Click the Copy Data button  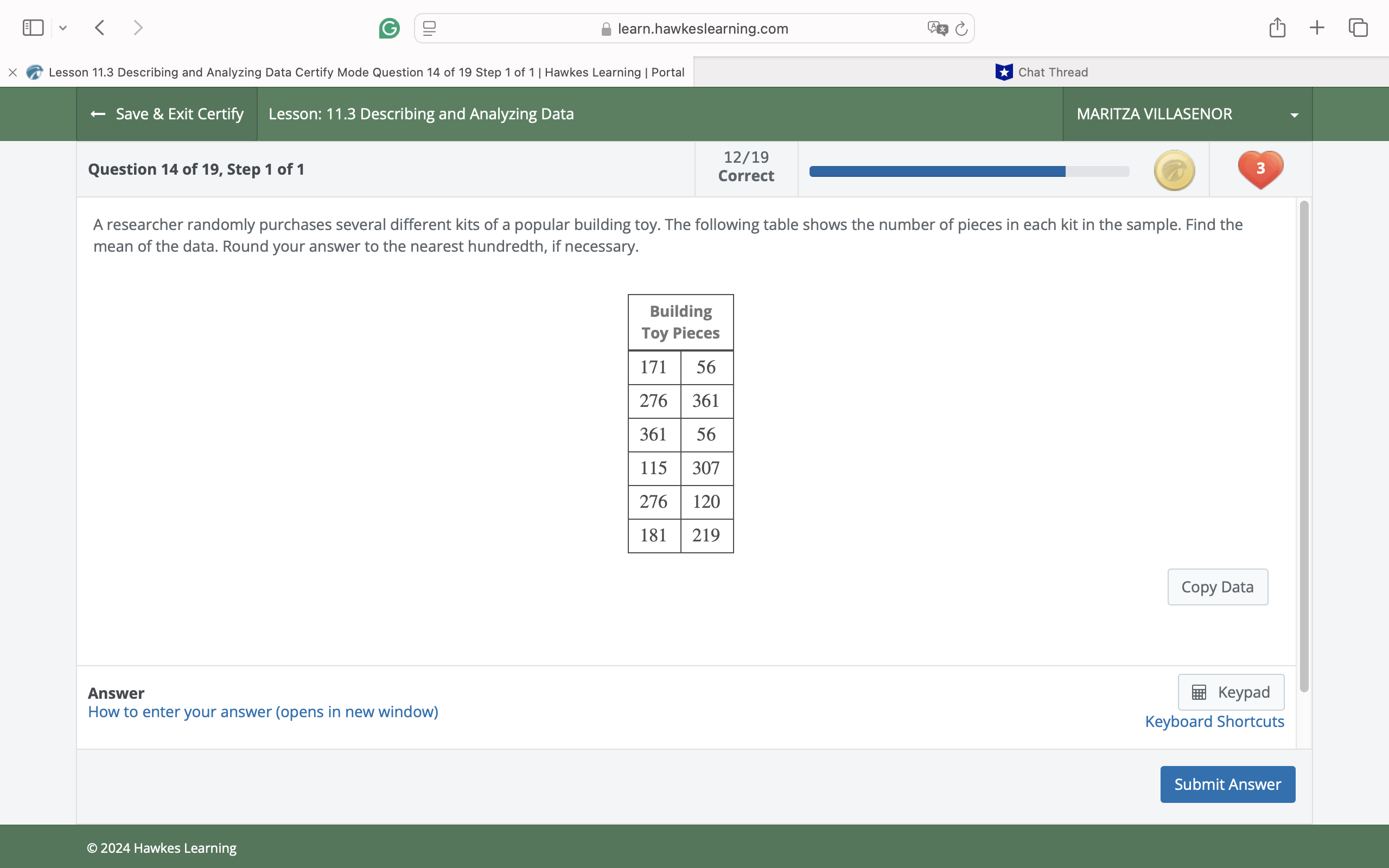[x=1218, y=586]
